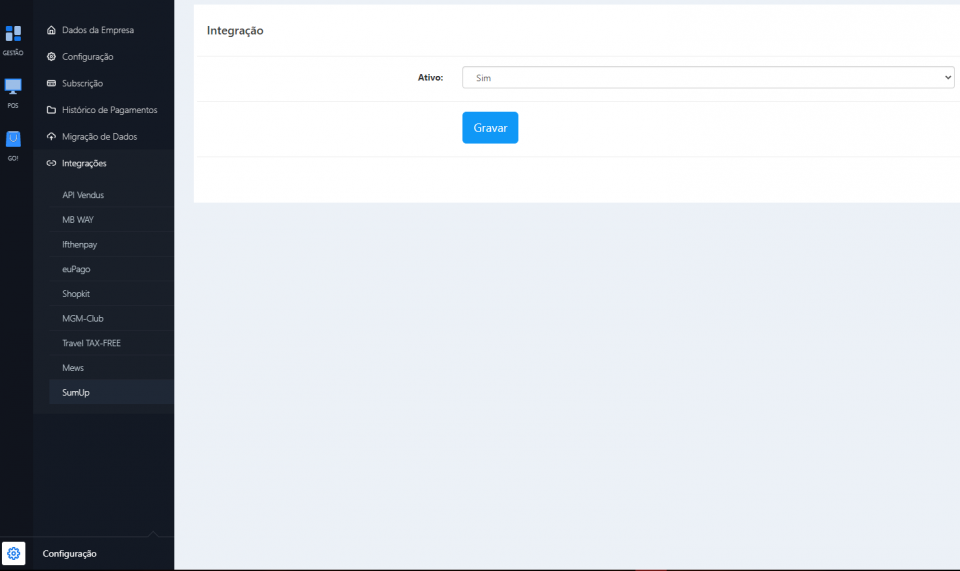Choose MGM-Club integration
The height and width of the screenshot is (571, 960).
click(82, 318)
